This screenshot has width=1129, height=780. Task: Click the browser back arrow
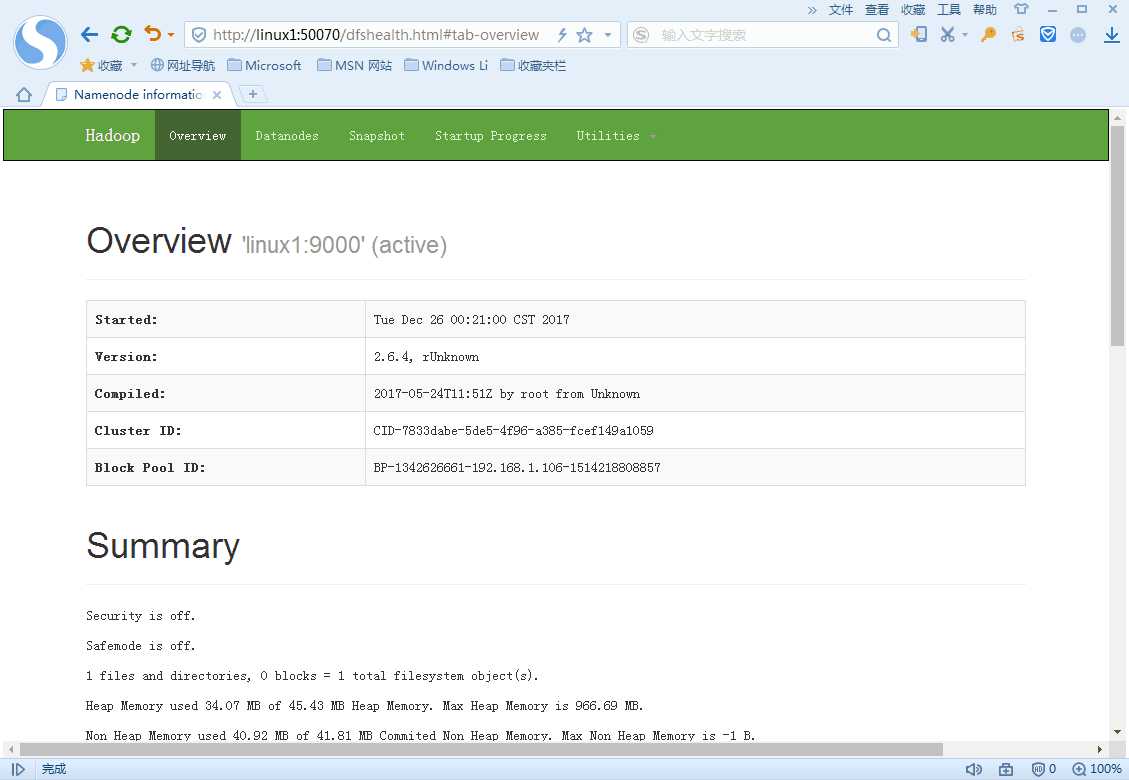(x=89, y=34)
